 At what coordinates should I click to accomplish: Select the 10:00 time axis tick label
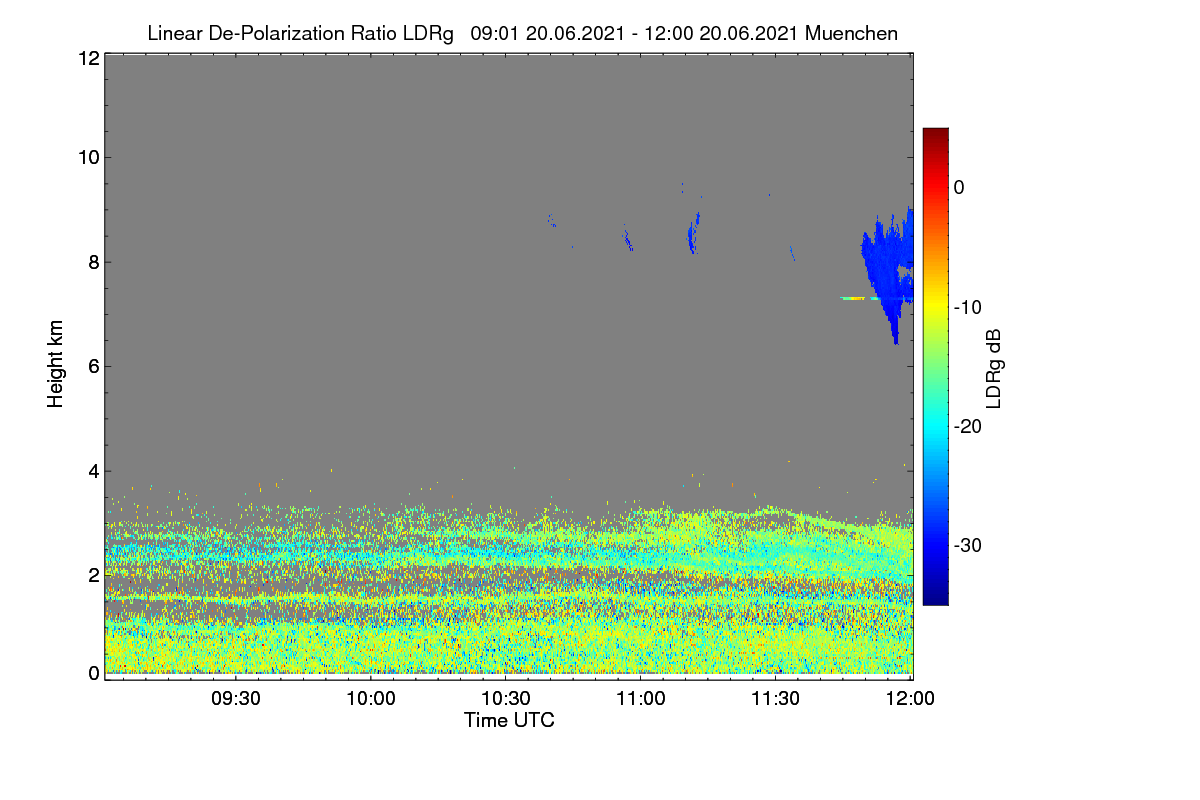(371, 698)
